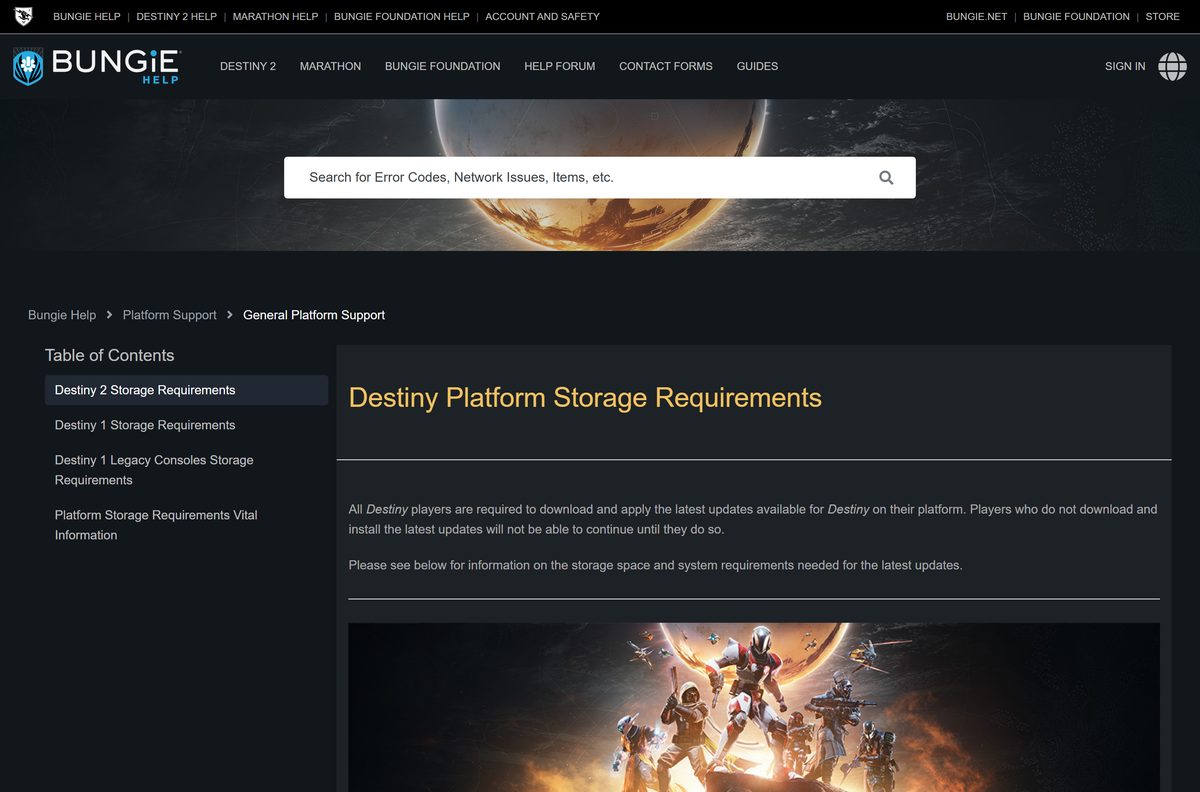The width and height of the screenshot is (1200, 792).
Task: Click the Destiny Guardians artwork image
Action: (x=754, y=707)
